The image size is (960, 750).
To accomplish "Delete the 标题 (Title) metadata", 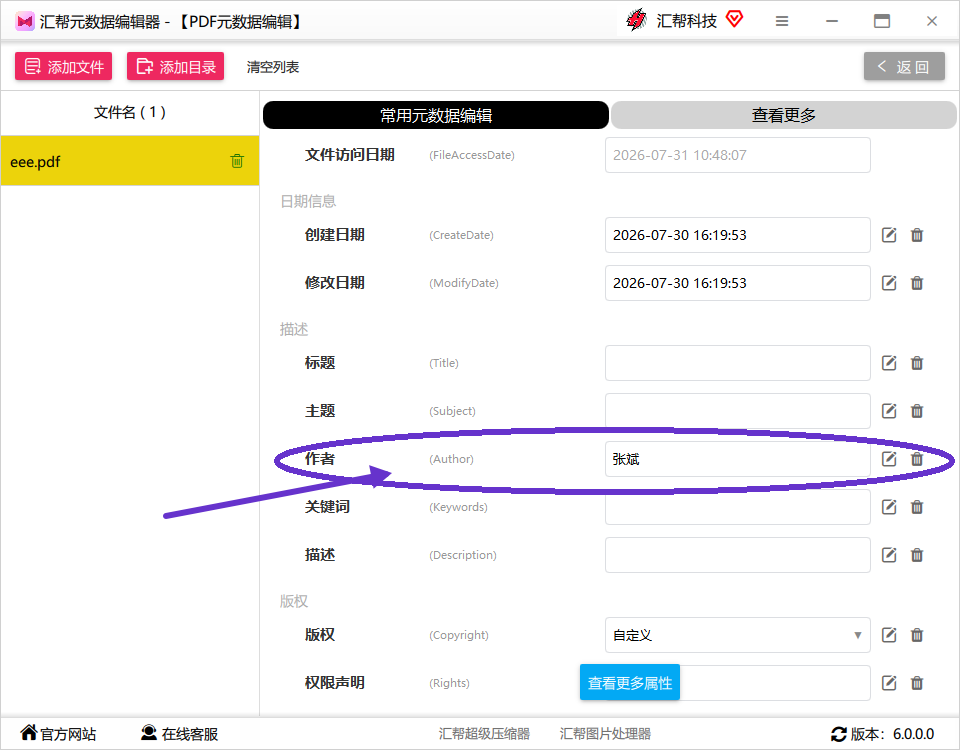I will 917,363.
